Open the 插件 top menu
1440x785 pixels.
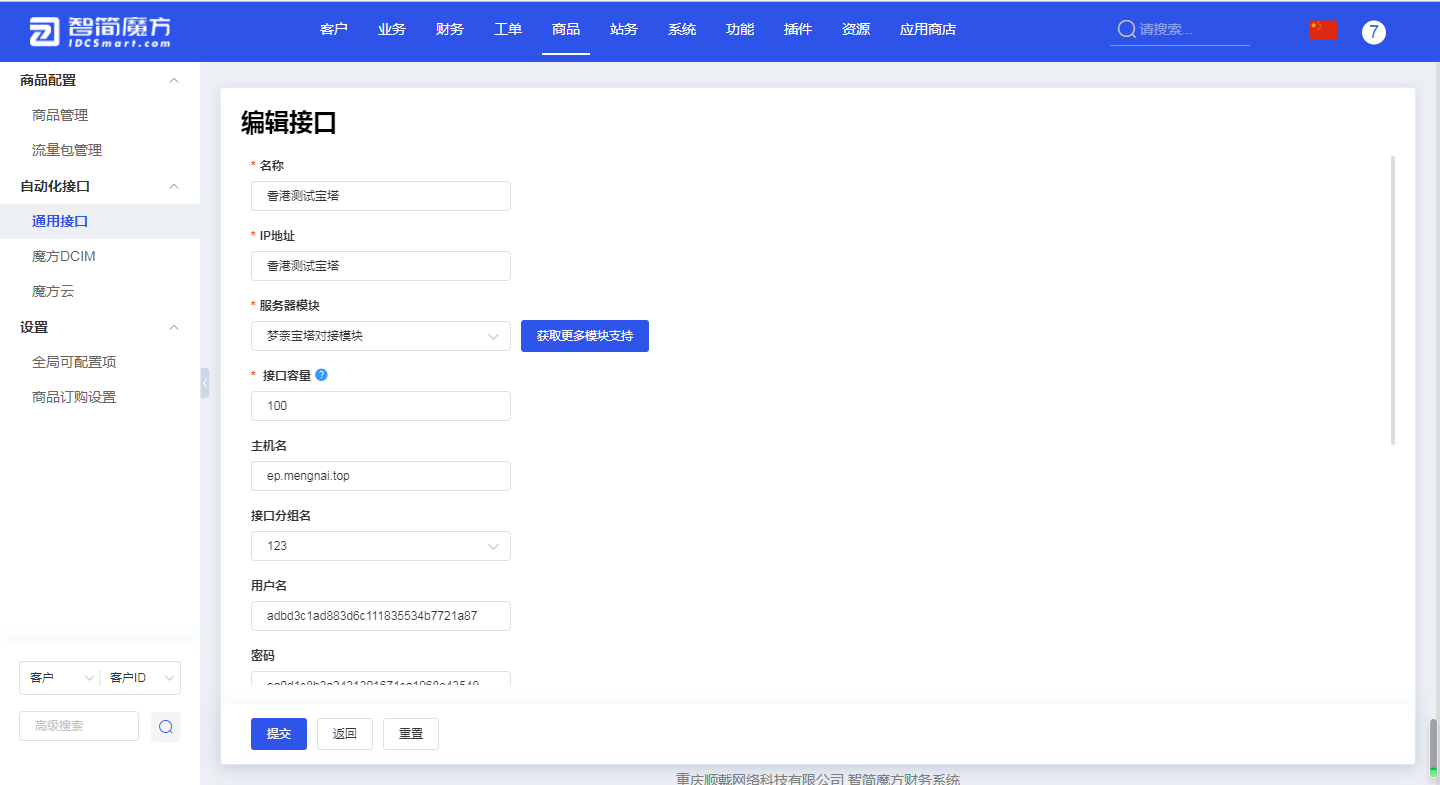click(x=798, y=29)
